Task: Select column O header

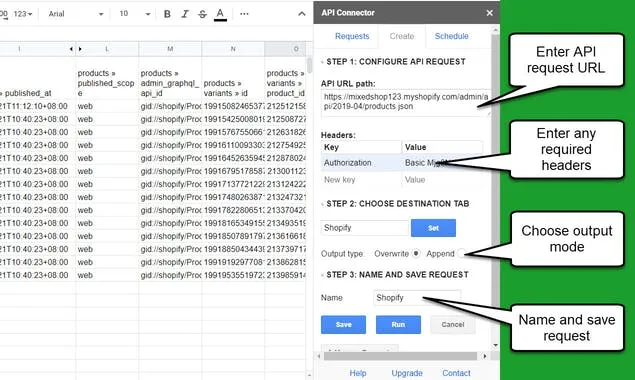Action: coord(286,49)
